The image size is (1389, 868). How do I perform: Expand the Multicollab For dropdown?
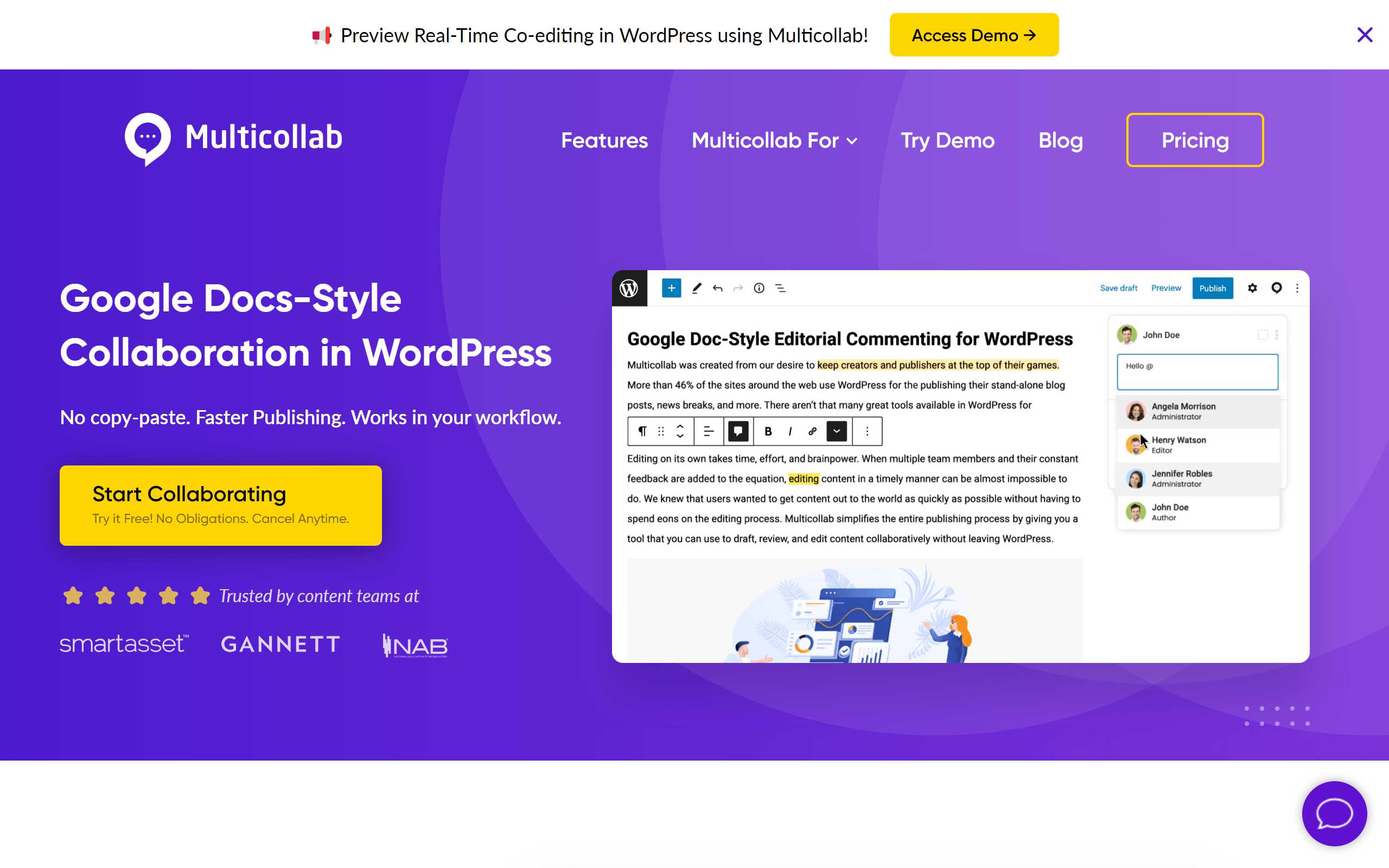[774, 141]
